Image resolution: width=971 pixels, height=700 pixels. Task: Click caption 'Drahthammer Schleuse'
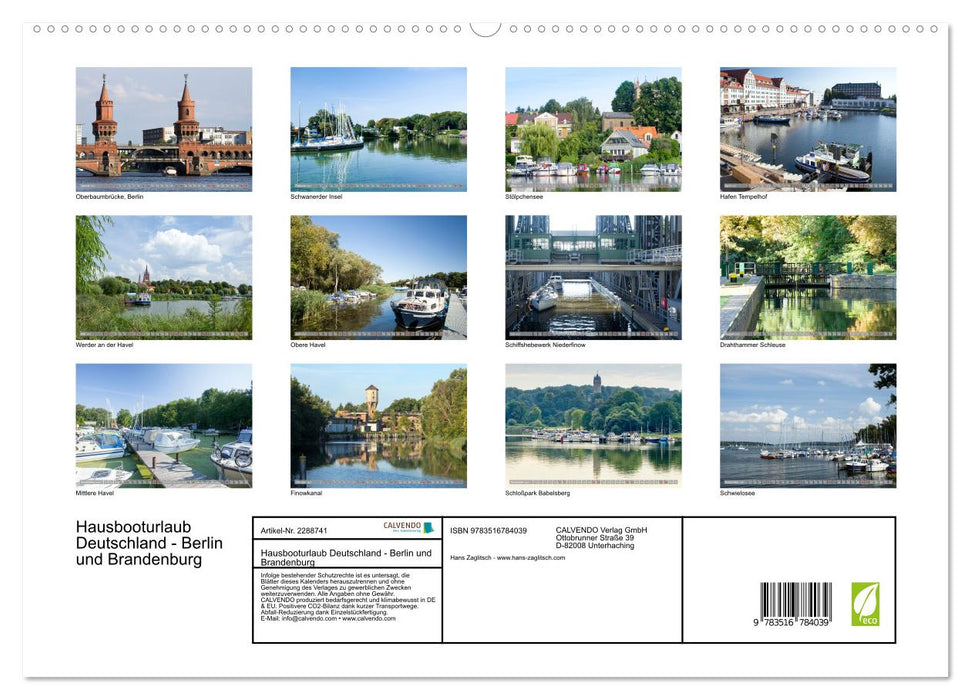752,345
